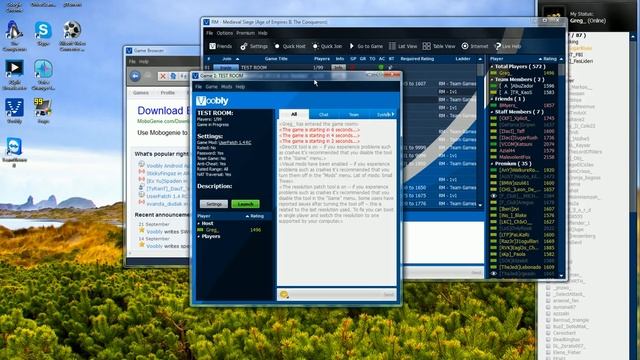Screen dimensions: 640x360
Task: Switch to Team tab in game room
Action: point(353,115)
